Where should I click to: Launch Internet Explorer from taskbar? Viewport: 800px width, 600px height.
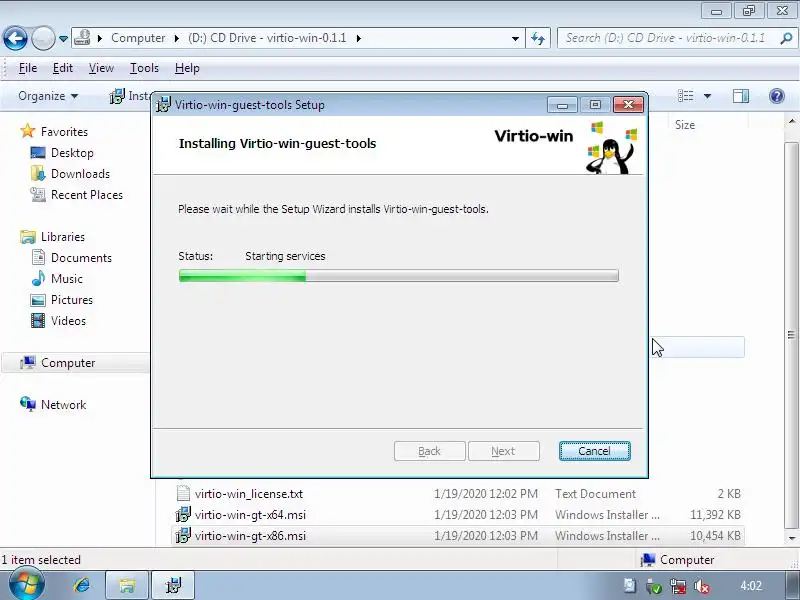(x=81, y=585)
